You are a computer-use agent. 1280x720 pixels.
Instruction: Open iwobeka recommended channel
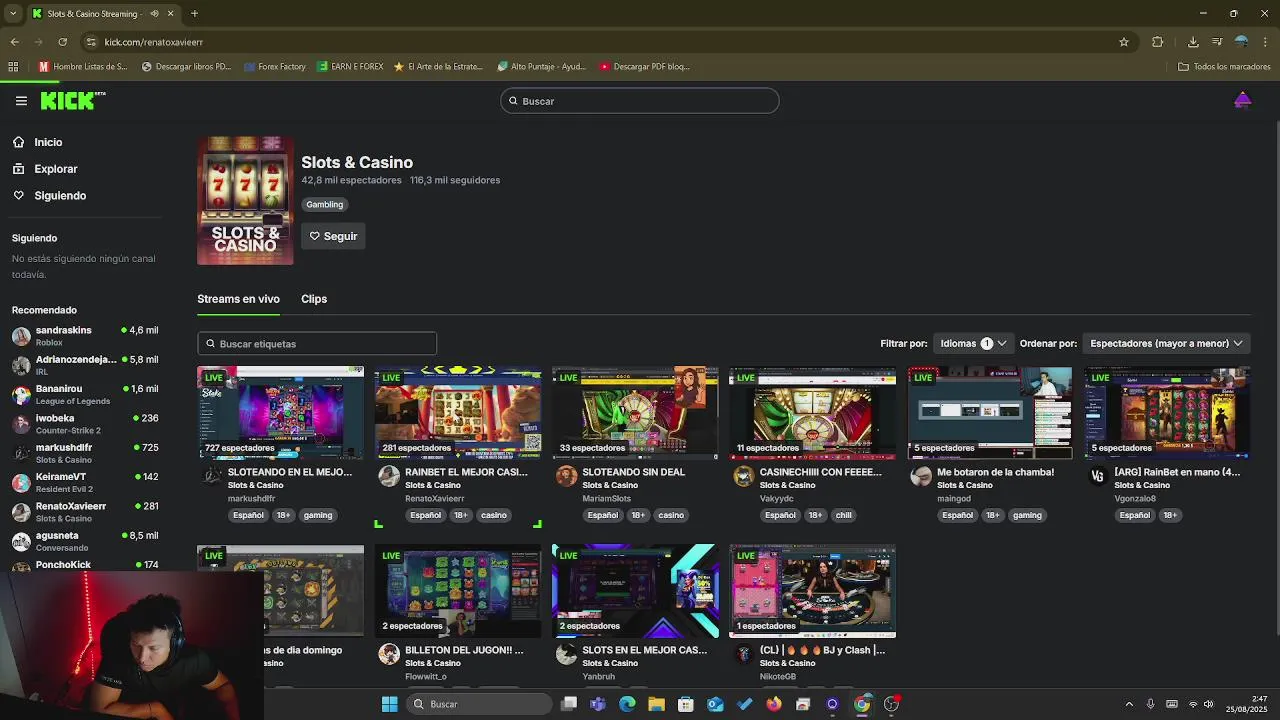tap(85, 423)
